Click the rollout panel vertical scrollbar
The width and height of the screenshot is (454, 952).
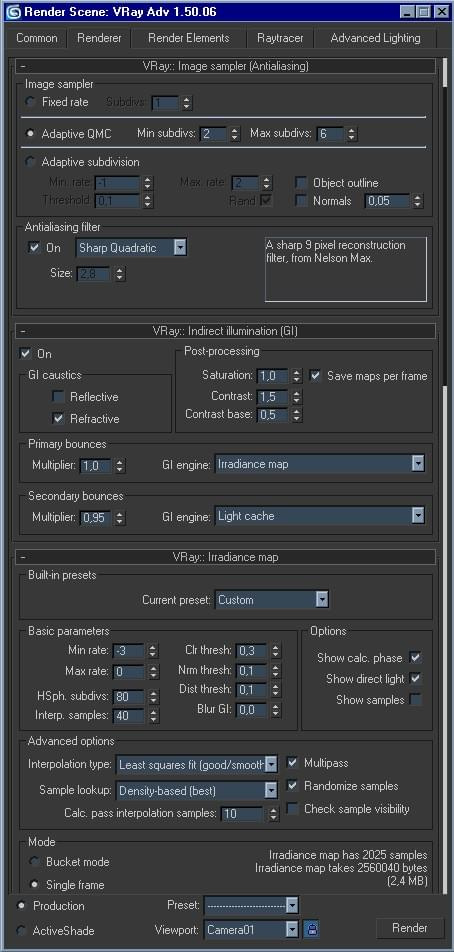click(x=446, y=474)
